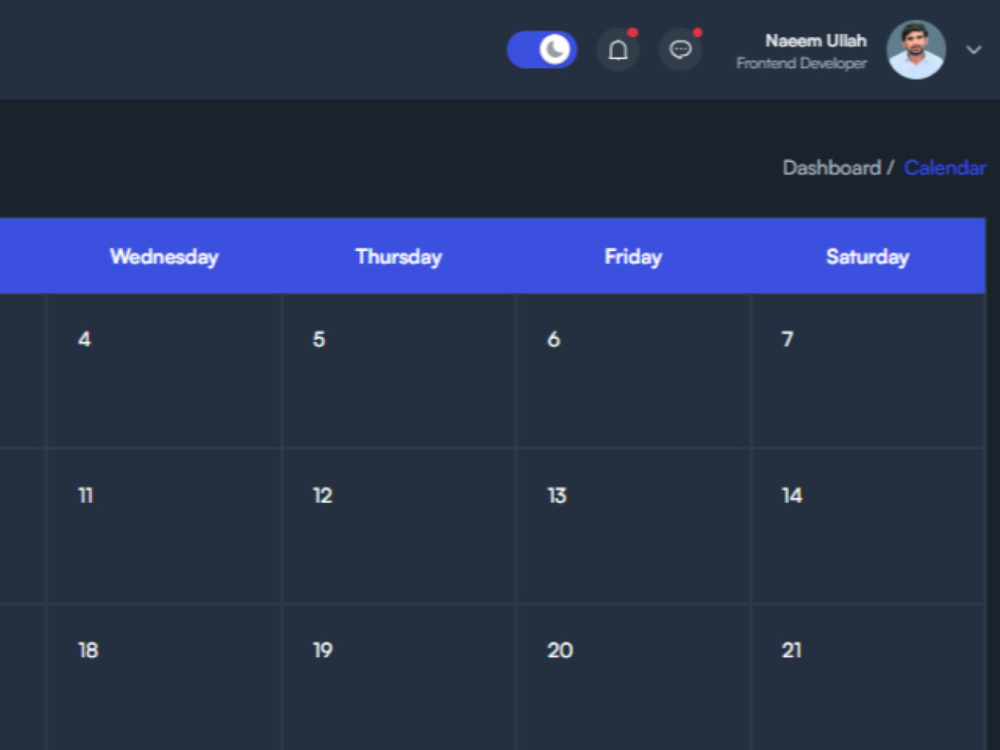Click the Frontend Developer subtitle
This screenshot has width=1000, height=750.
point(802,63)
